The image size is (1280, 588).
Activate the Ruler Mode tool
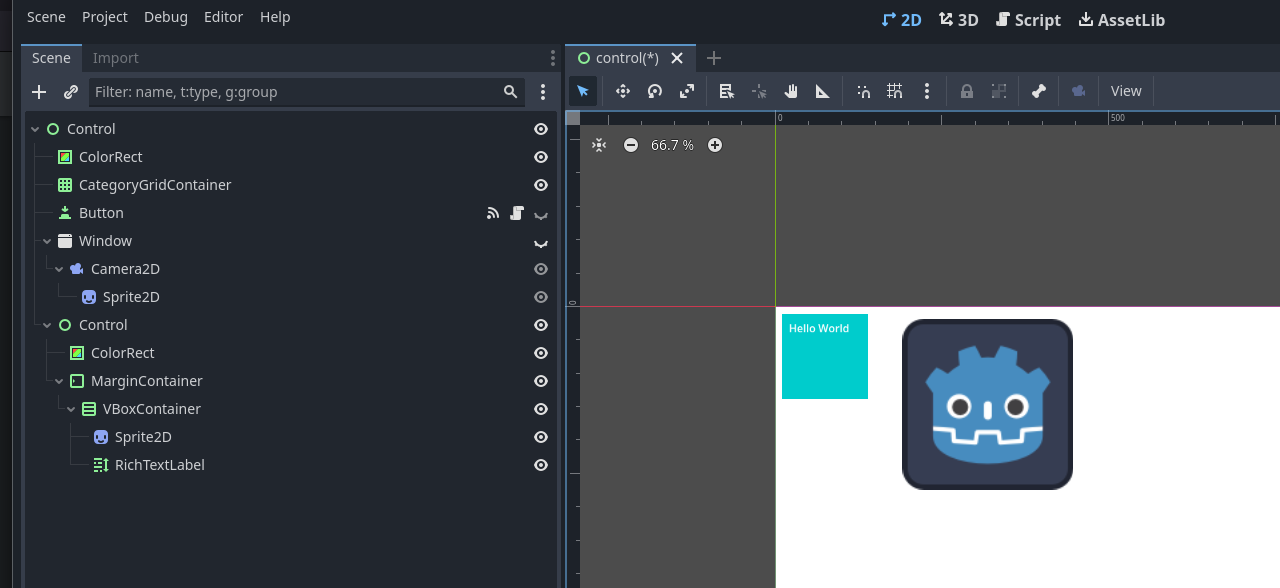pos(823,91)
